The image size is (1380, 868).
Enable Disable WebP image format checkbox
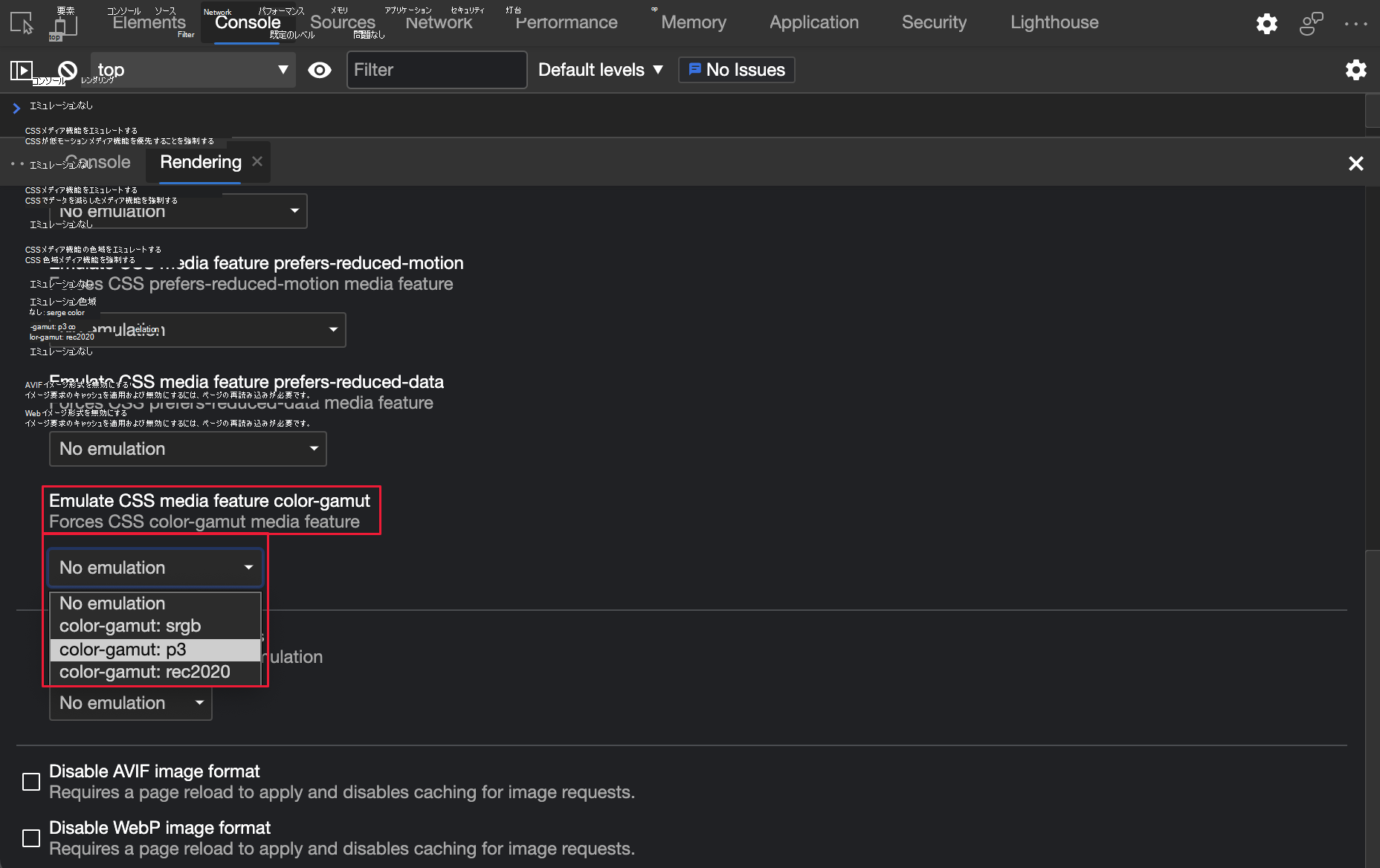point(31,838)
